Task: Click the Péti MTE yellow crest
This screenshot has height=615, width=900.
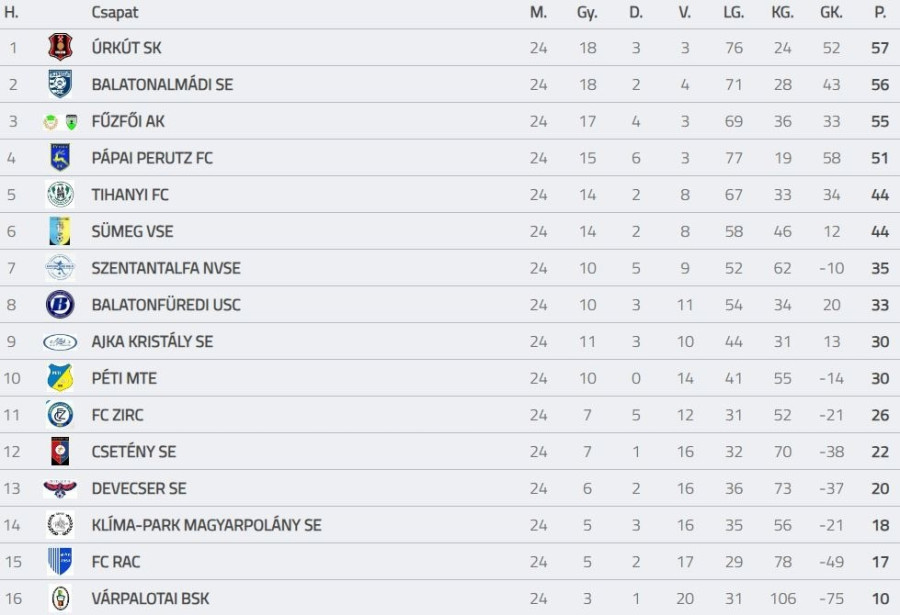Action: click(60, 378)
